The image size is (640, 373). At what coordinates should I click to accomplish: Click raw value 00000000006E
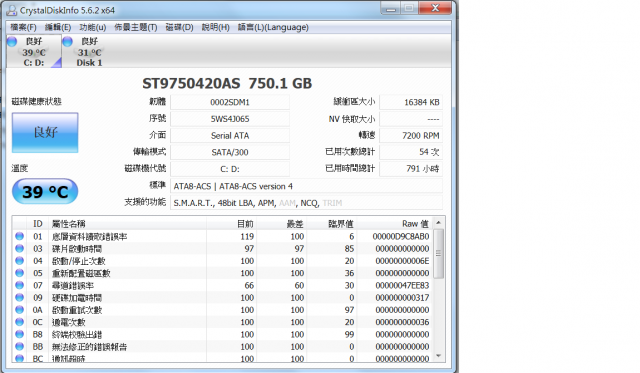(402, 261)
